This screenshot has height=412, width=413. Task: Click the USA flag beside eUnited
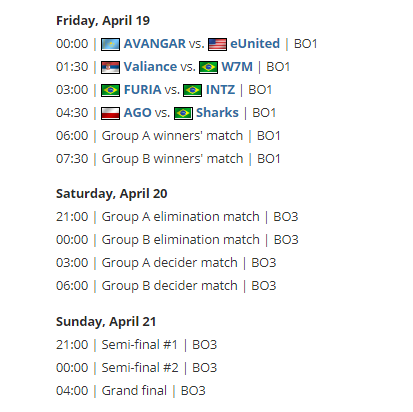click(217, 44)
